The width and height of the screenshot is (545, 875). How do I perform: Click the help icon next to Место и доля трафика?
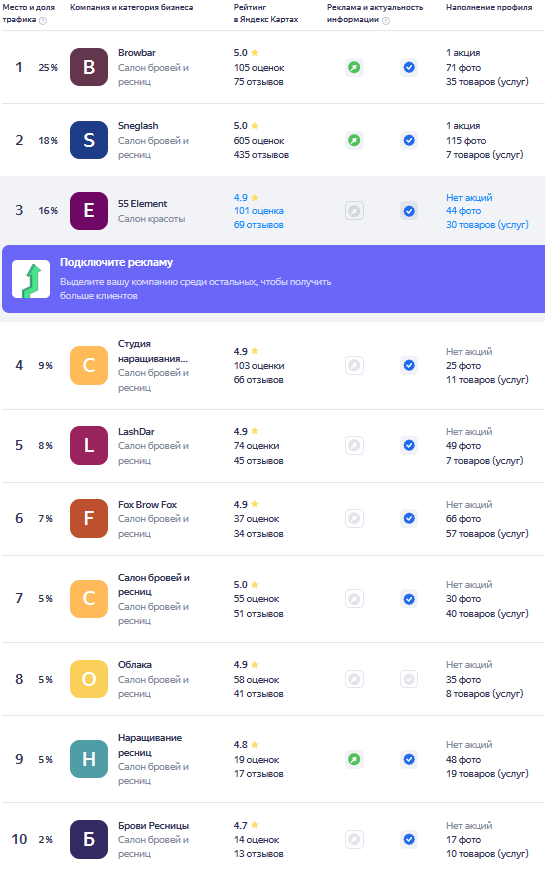[43, 21]
